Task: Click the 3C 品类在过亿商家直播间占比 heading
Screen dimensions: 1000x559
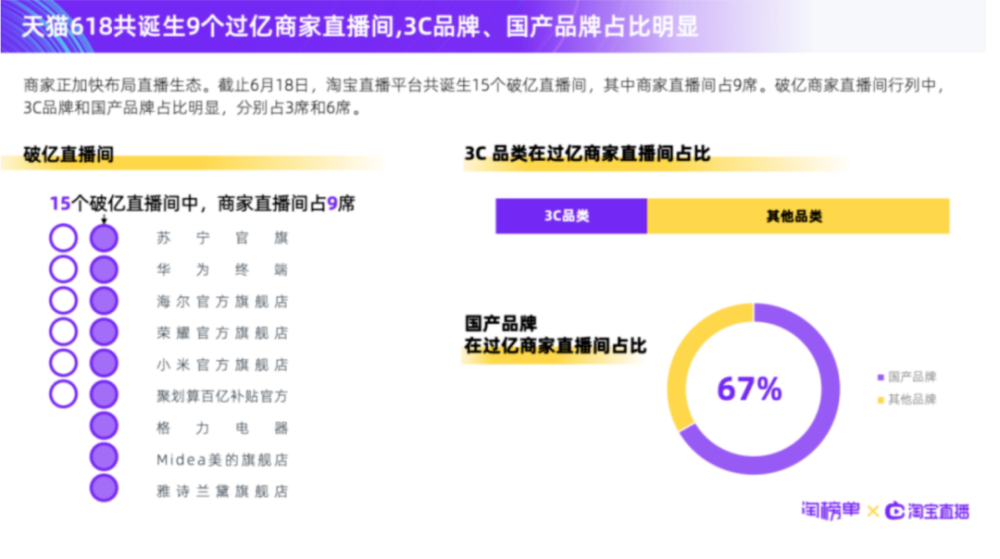Action: (x=587, y=154)
